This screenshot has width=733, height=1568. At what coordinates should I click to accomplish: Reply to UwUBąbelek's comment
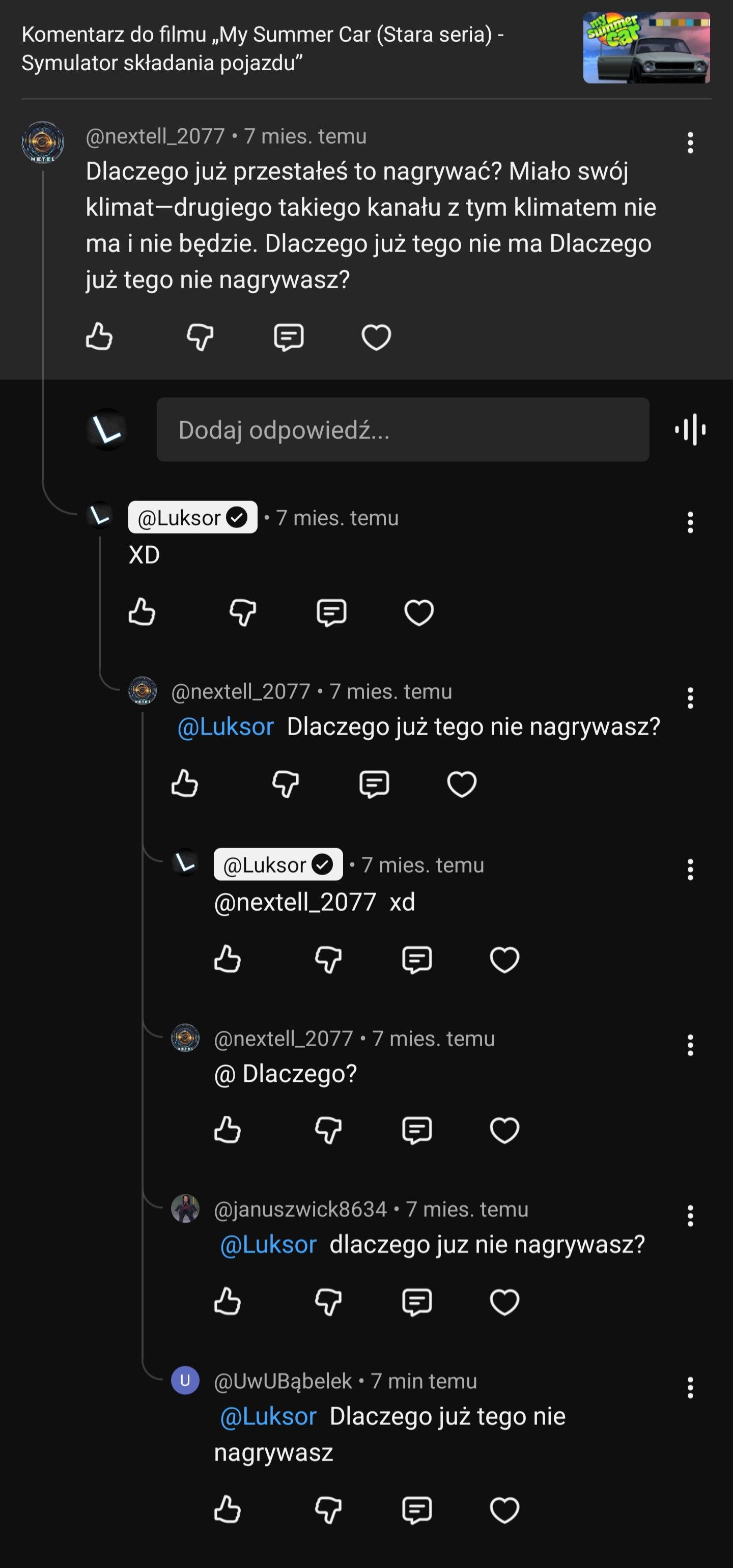(x=417, y=1510)
